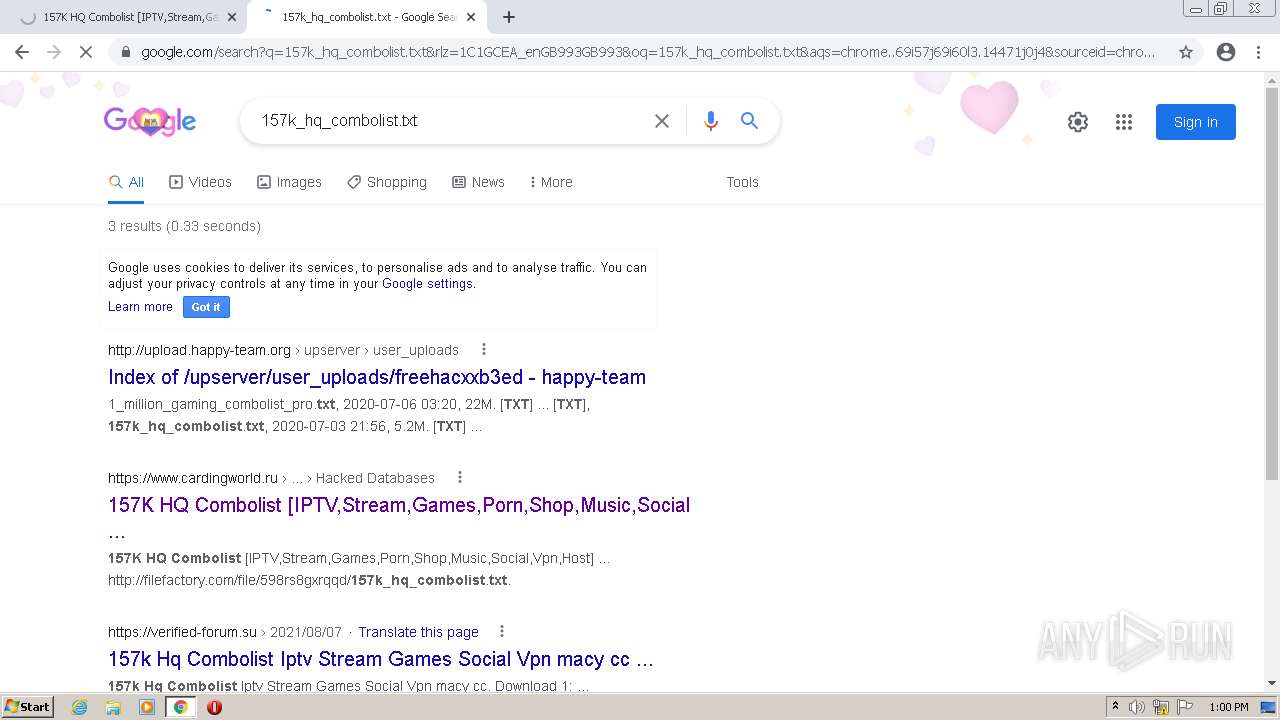Image resolution: width=1280 pixels, height=720 pixels.
Task: Open the 157K HQ Combolist cardingworld result
Action: (x=399, y=505)
